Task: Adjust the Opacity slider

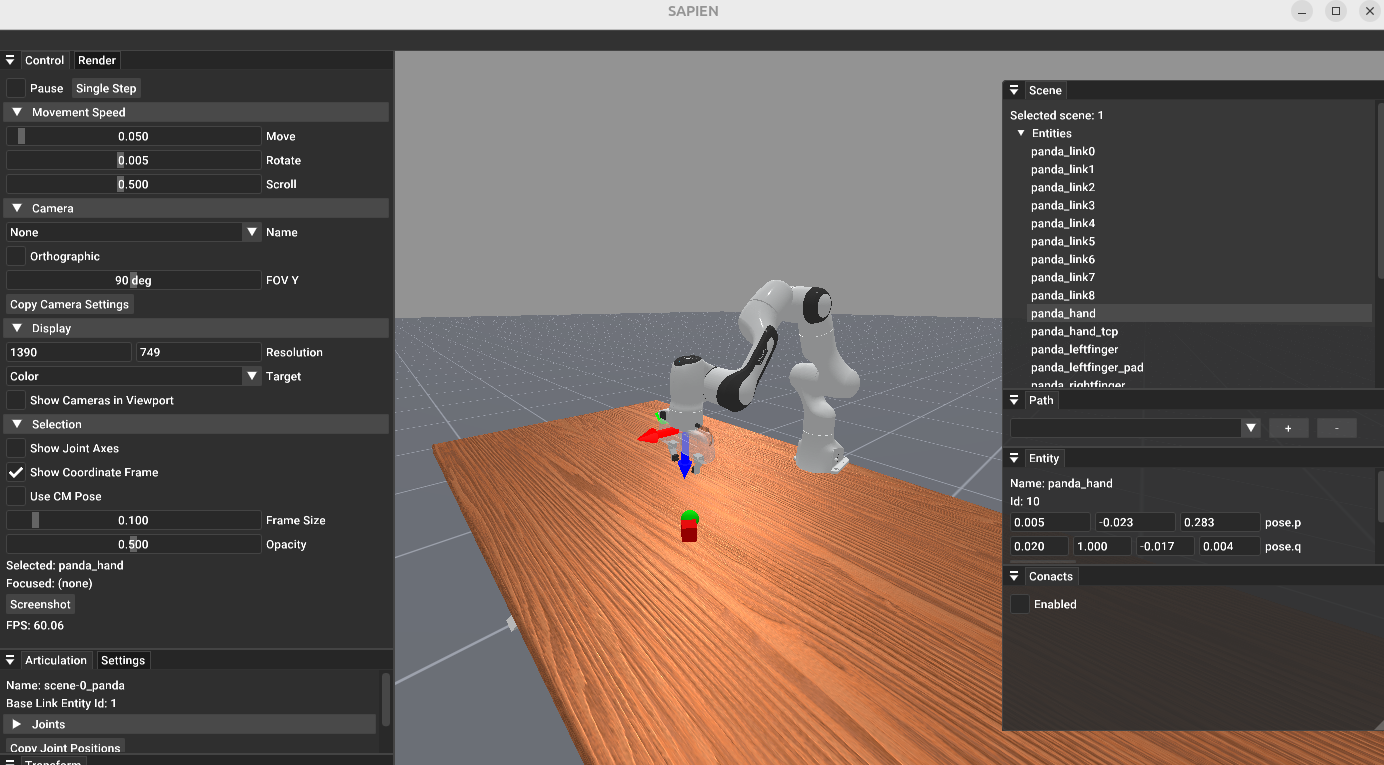Action: [133, 544]
